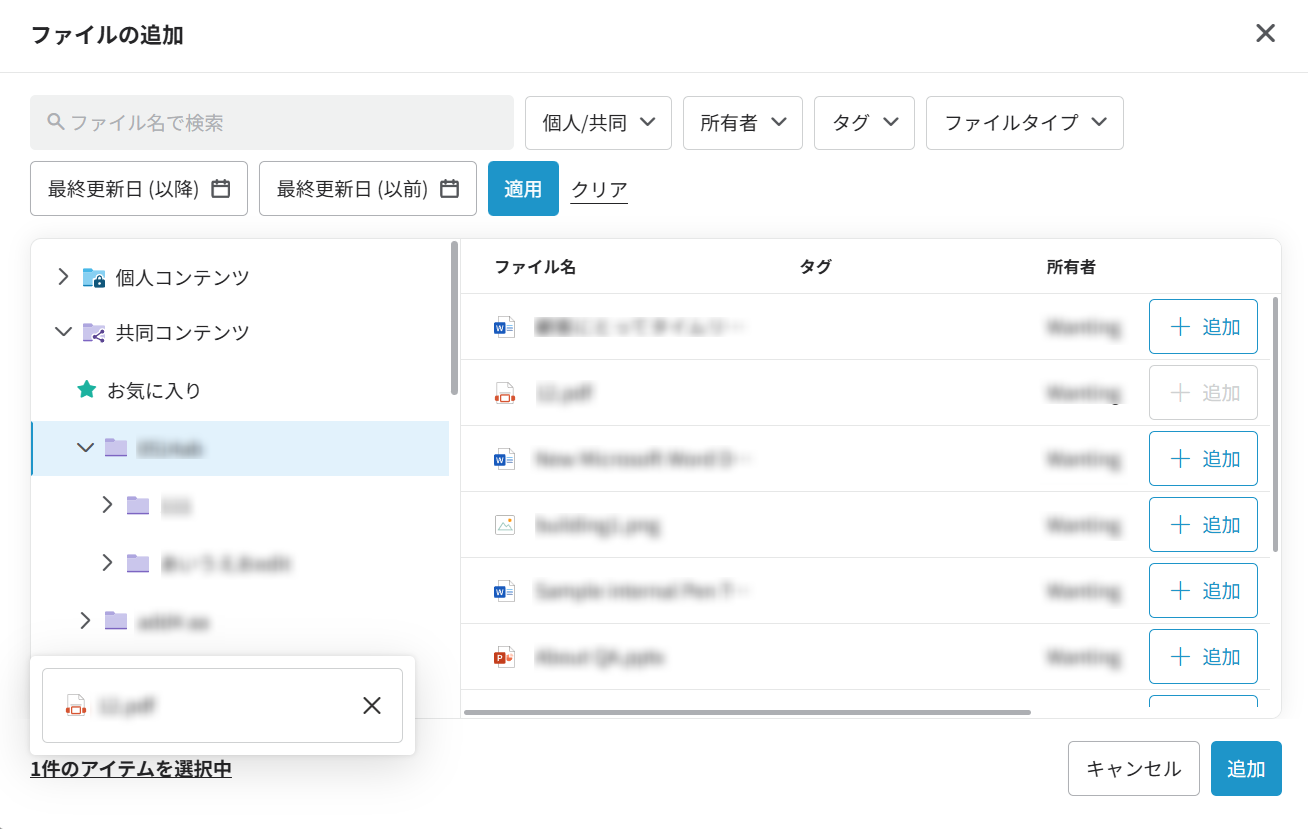This screenshot has width=1308, height=829.
Task: Collapse the highlighted selected folder
Action: [85, 448]
